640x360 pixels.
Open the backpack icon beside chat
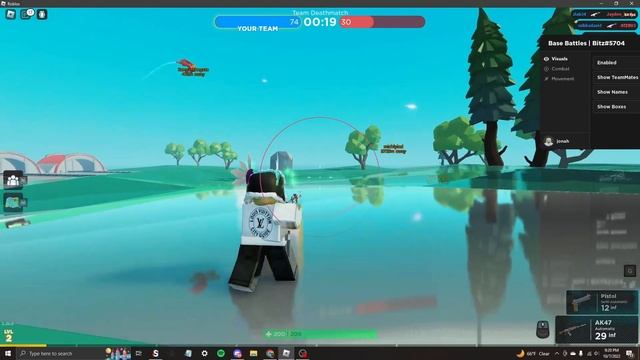42,15
